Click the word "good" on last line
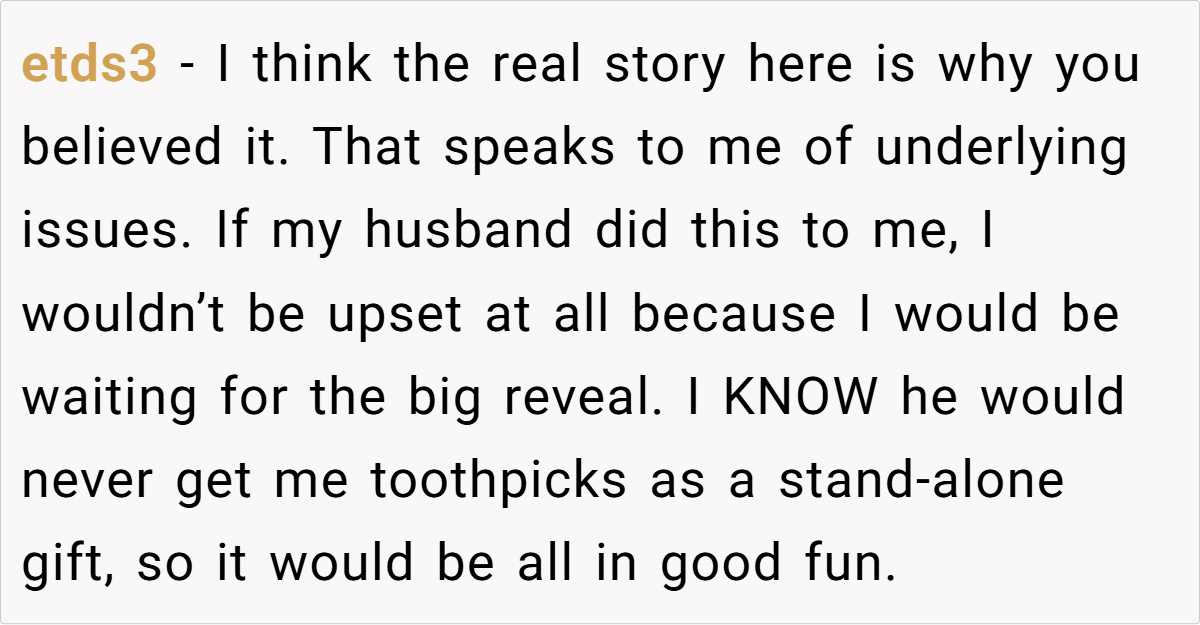The width and height of the screenshot is (1200, 625). point(716,564)
